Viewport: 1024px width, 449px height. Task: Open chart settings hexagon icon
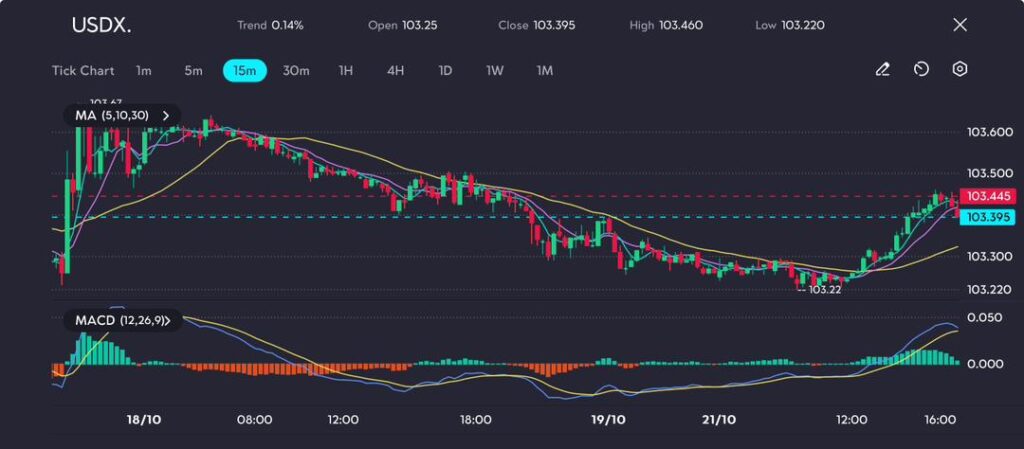tap(960, 70)
